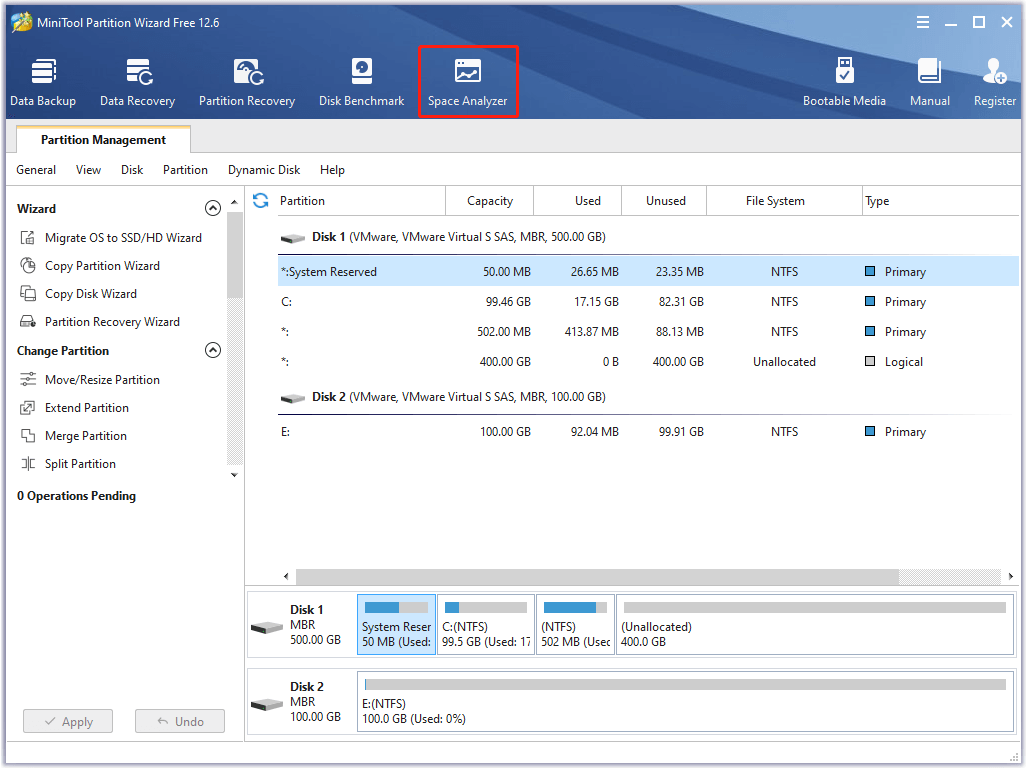Click Primary type swatch in E: row
Image resolution: width=1027 pixels, height=769 pixels.
(870, 432)
